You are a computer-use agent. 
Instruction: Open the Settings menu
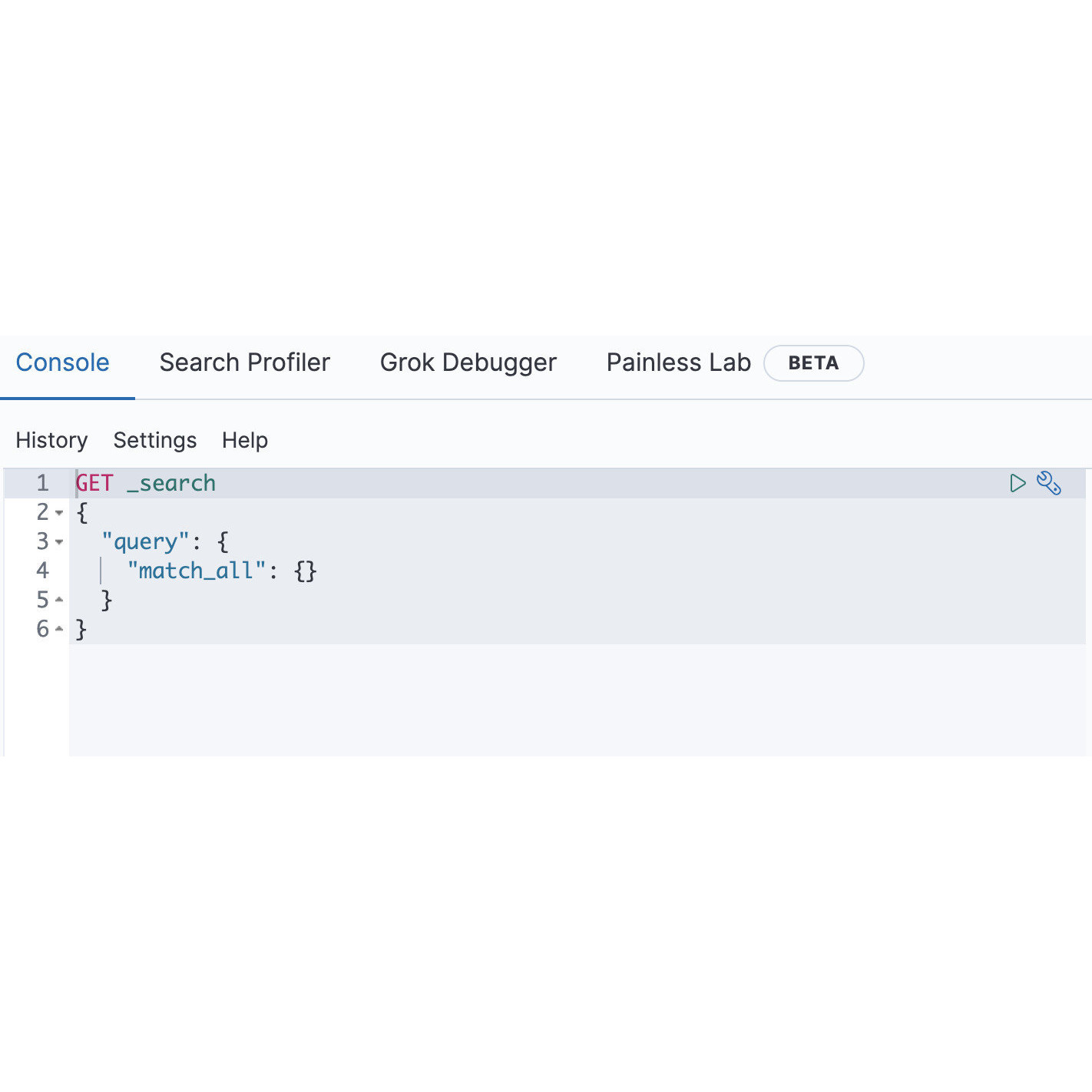click(x=154, y=440)
